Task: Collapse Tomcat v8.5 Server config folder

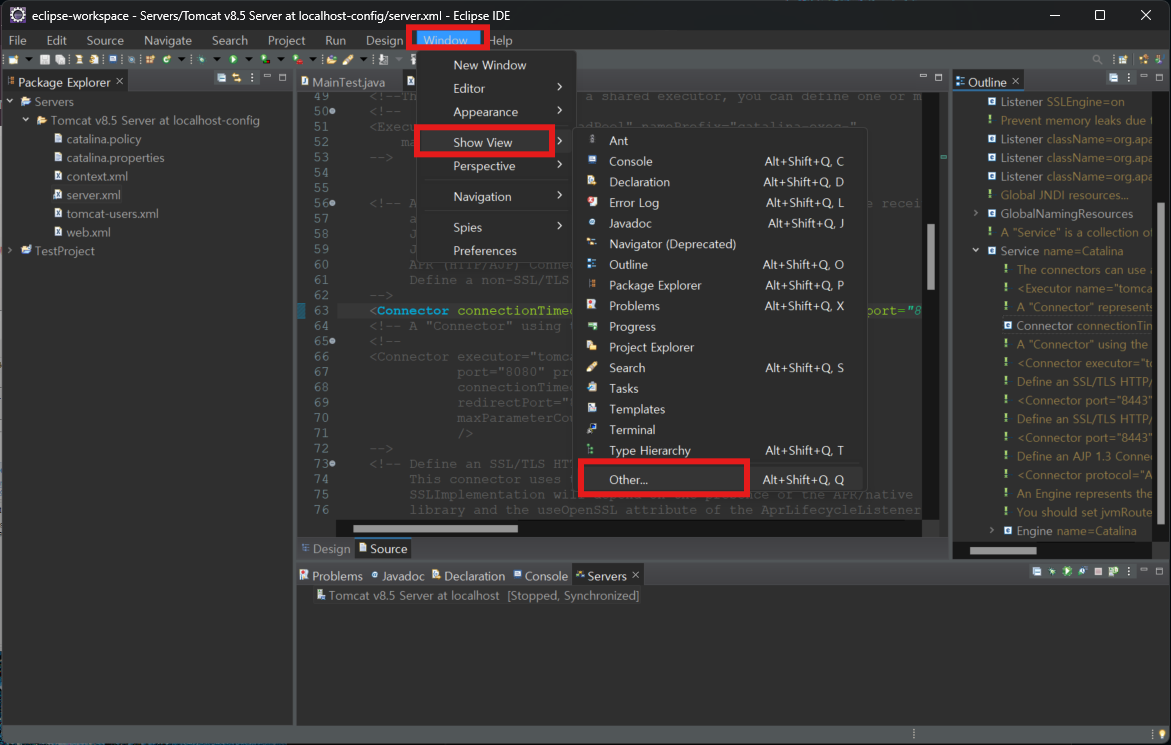Action: click(25, 119)
